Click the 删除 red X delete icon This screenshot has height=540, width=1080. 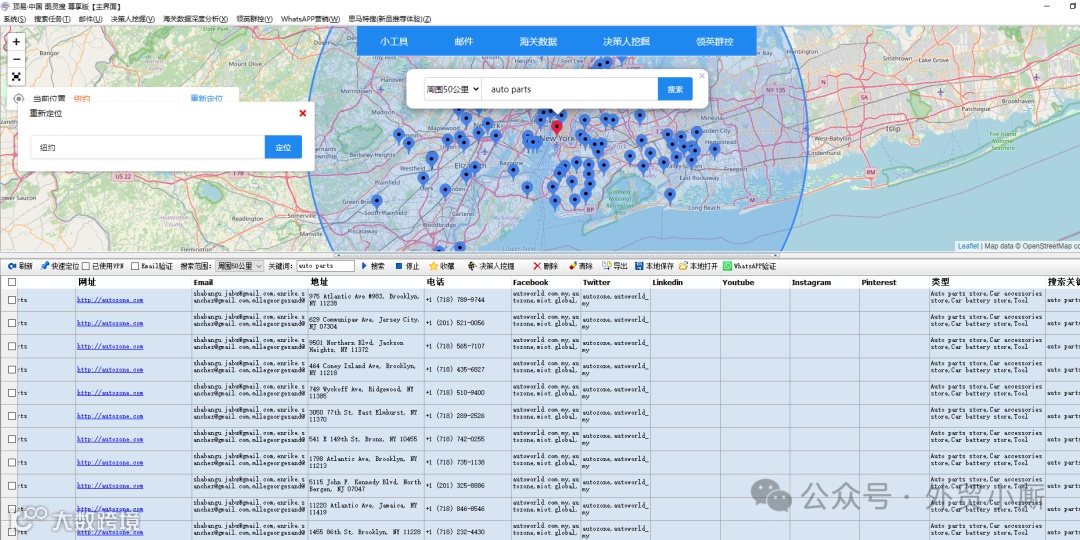[537, 267]
